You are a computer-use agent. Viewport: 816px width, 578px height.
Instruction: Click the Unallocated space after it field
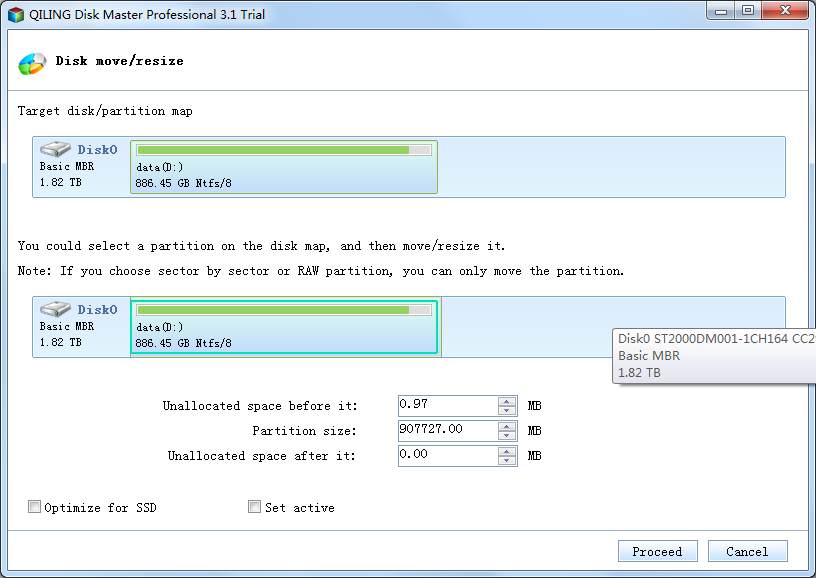(446, 456)
